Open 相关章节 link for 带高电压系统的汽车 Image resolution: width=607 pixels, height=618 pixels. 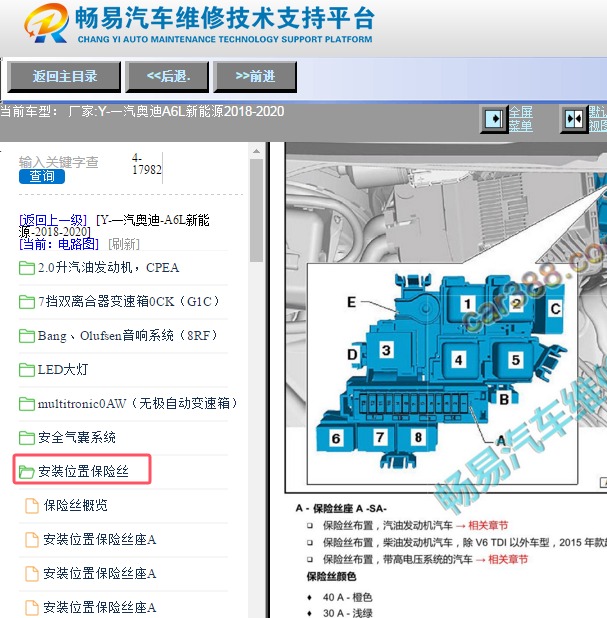[x=508, y=559]
